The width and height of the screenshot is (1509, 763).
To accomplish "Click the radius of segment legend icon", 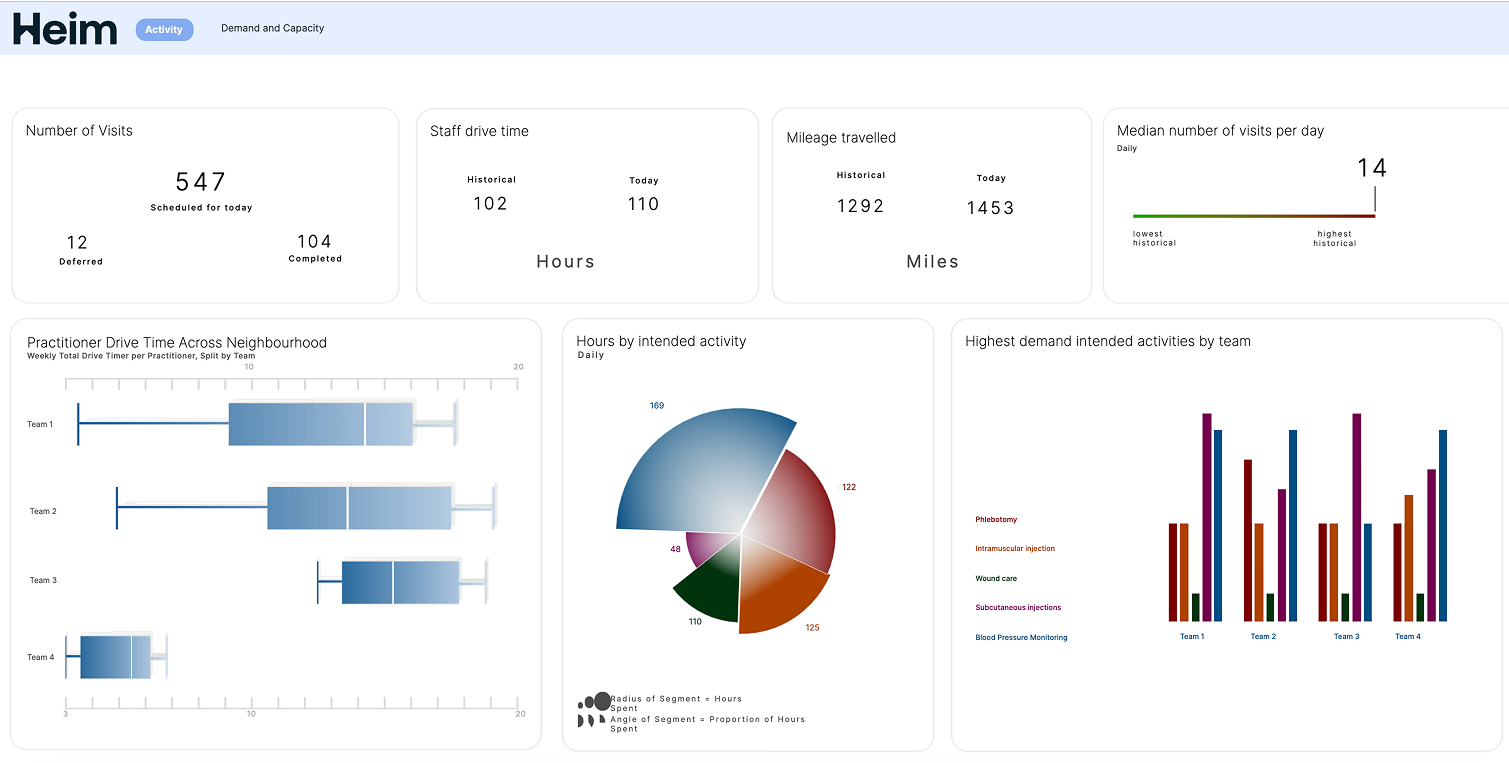I will 594,702.
